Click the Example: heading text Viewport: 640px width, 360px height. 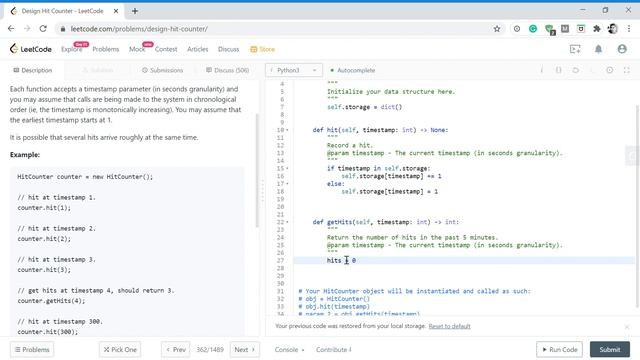click(x=25, y=155)
